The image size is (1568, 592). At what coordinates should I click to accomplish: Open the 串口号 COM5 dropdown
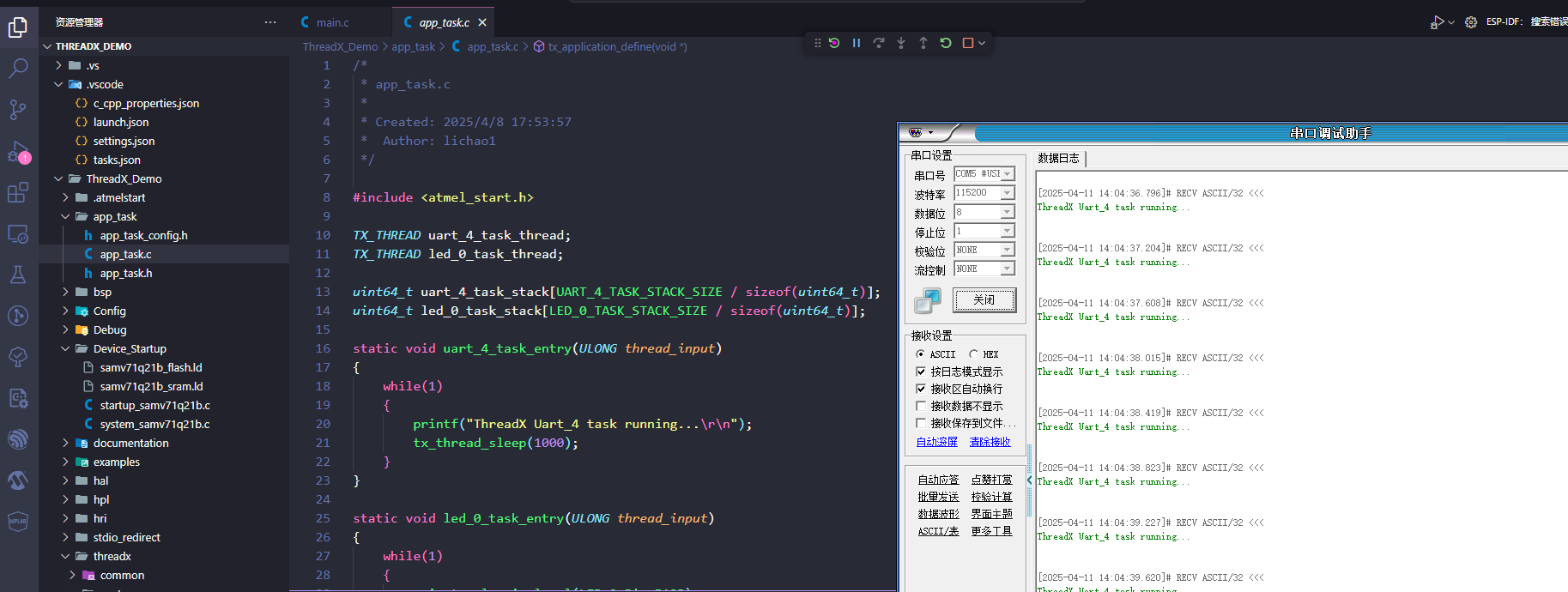tap(1008, 174)
